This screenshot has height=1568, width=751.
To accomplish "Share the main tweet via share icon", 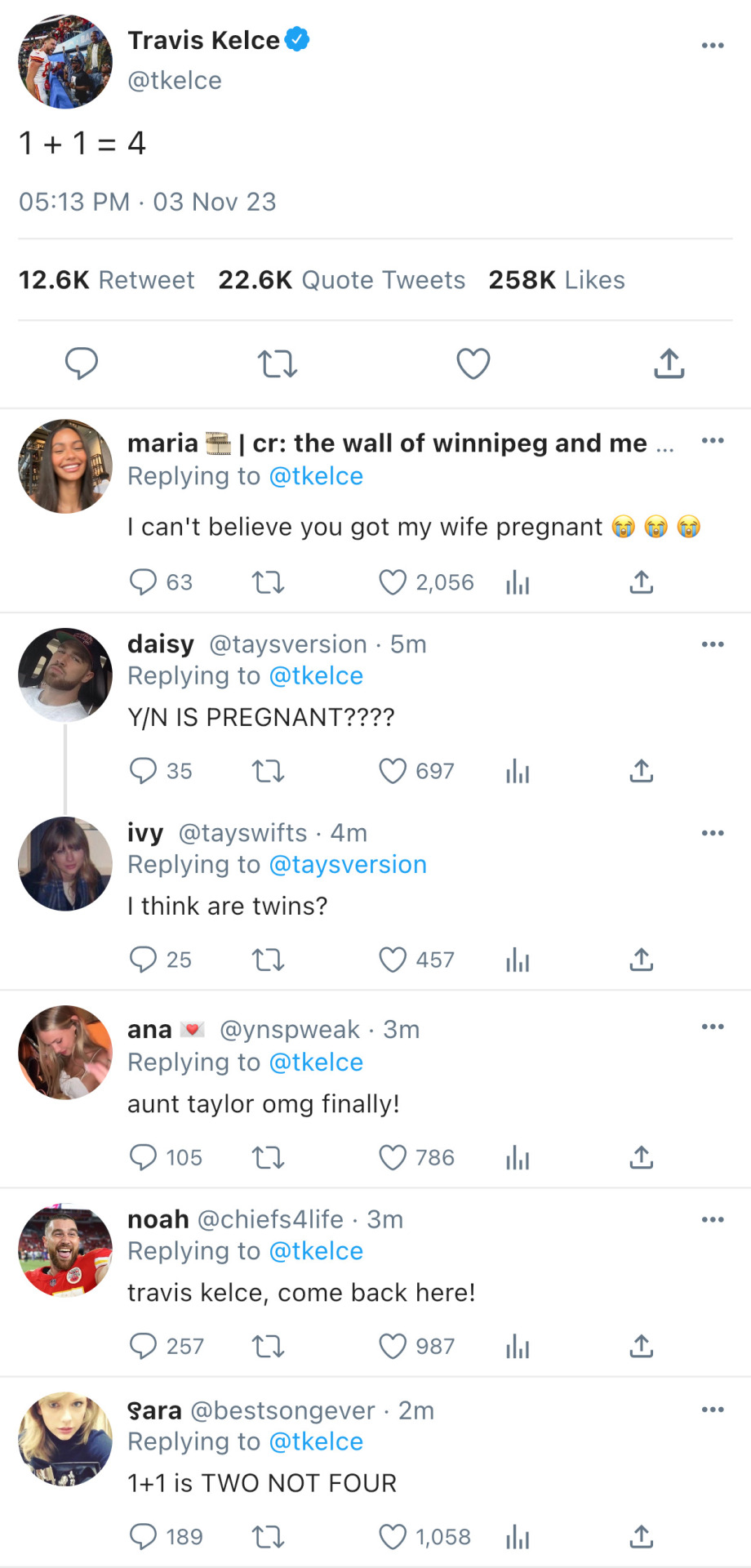I will [x=669, y=363].
